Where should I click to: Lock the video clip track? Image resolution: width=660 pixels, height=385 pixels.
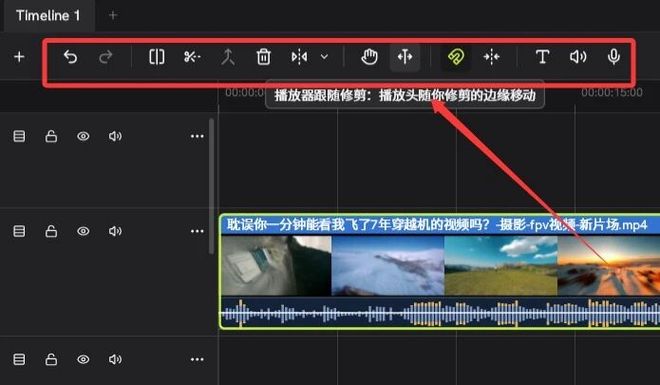51,231
